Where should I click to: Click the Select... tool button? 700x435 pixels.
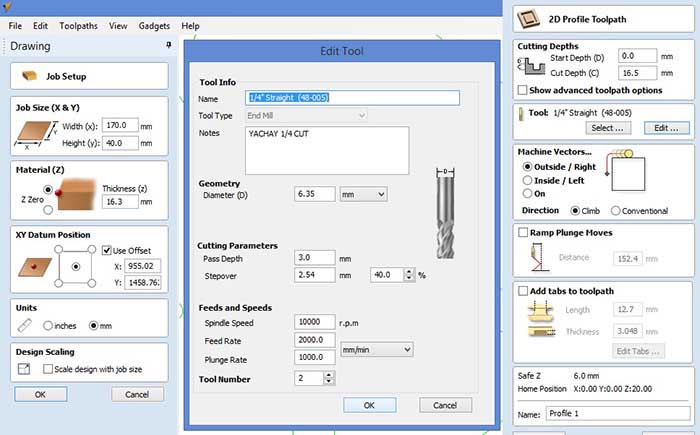(608, 128)
